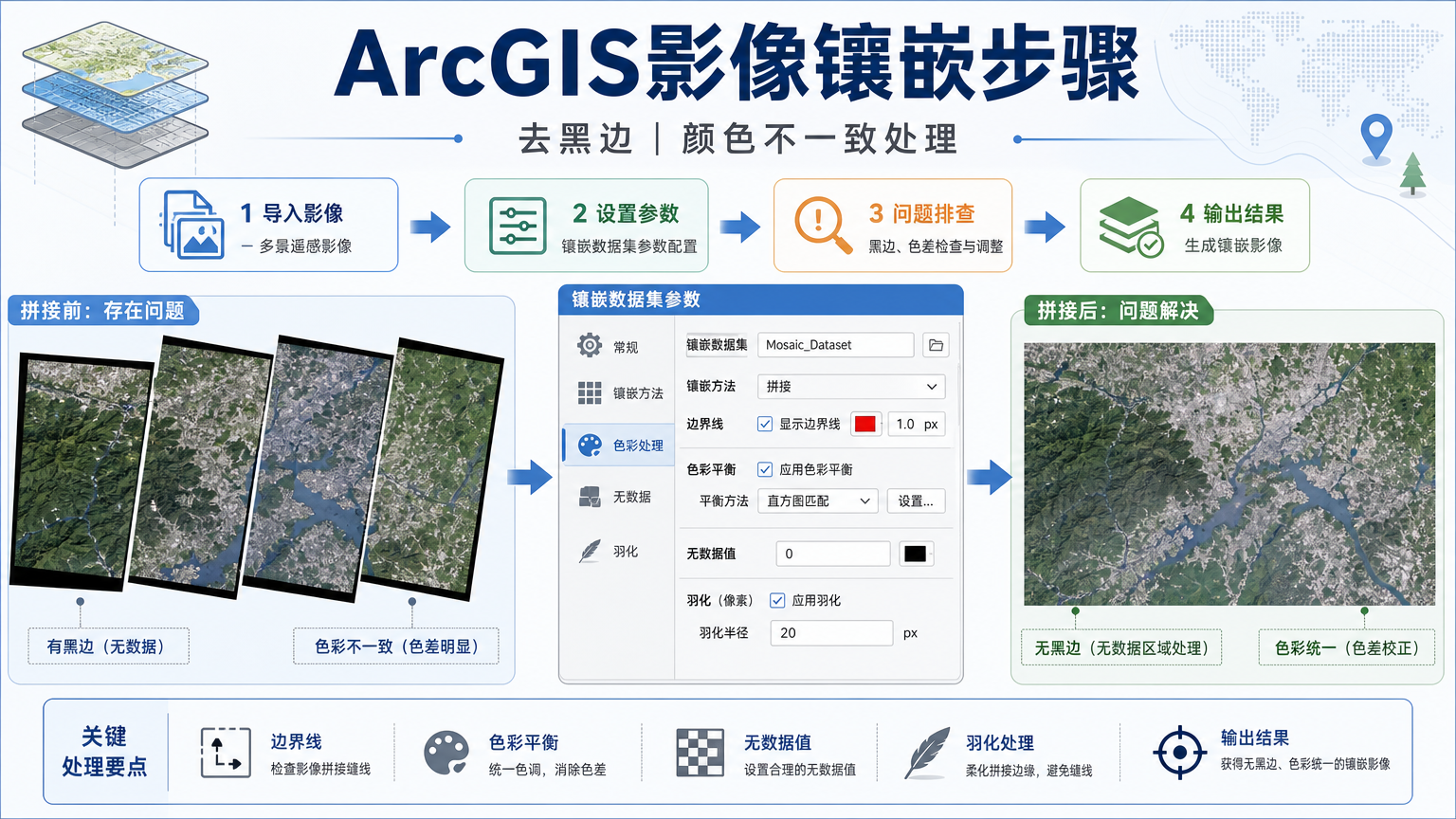Image resolution: width=1456 pixels, height=819 pixels.
Task: Click the 色彩不一致（色差明显）label
Action: click(x=396, y=646)
